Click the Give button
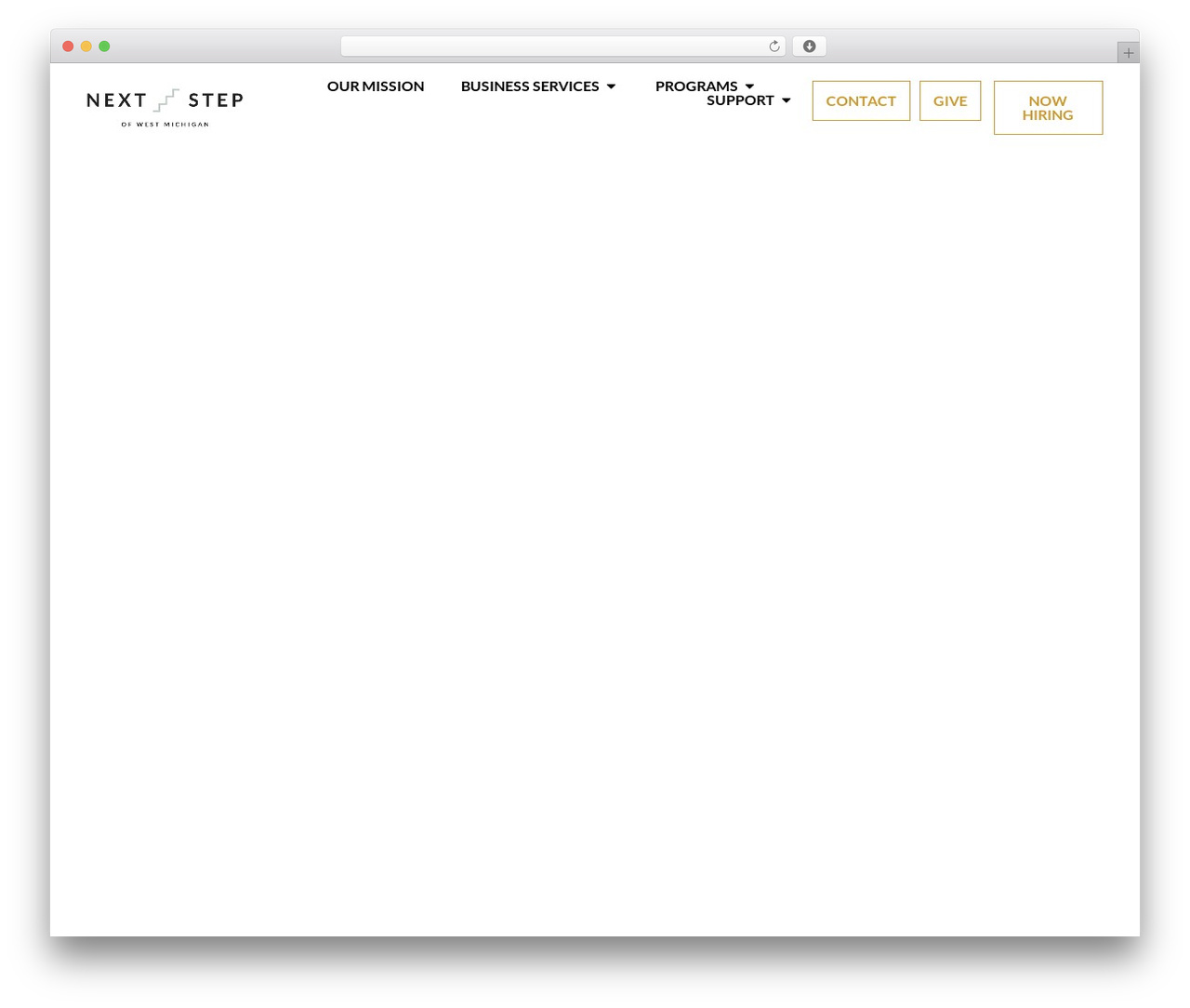This screenshot has height=1008, width=1190. [x=950, y=100]
